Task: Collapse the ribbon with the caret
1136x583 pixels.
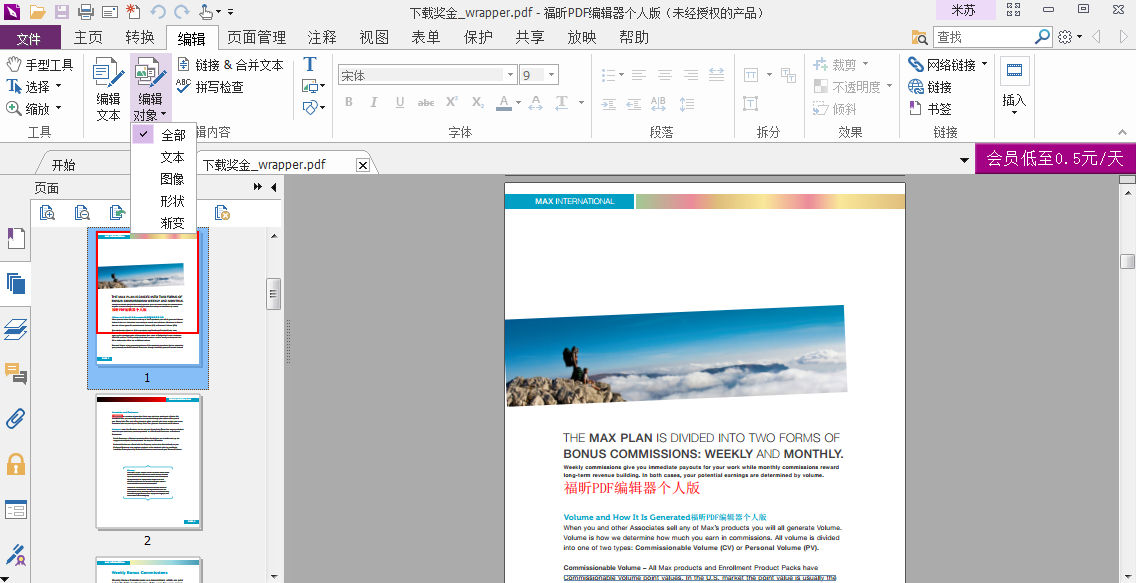Action: coord(1122,132)
